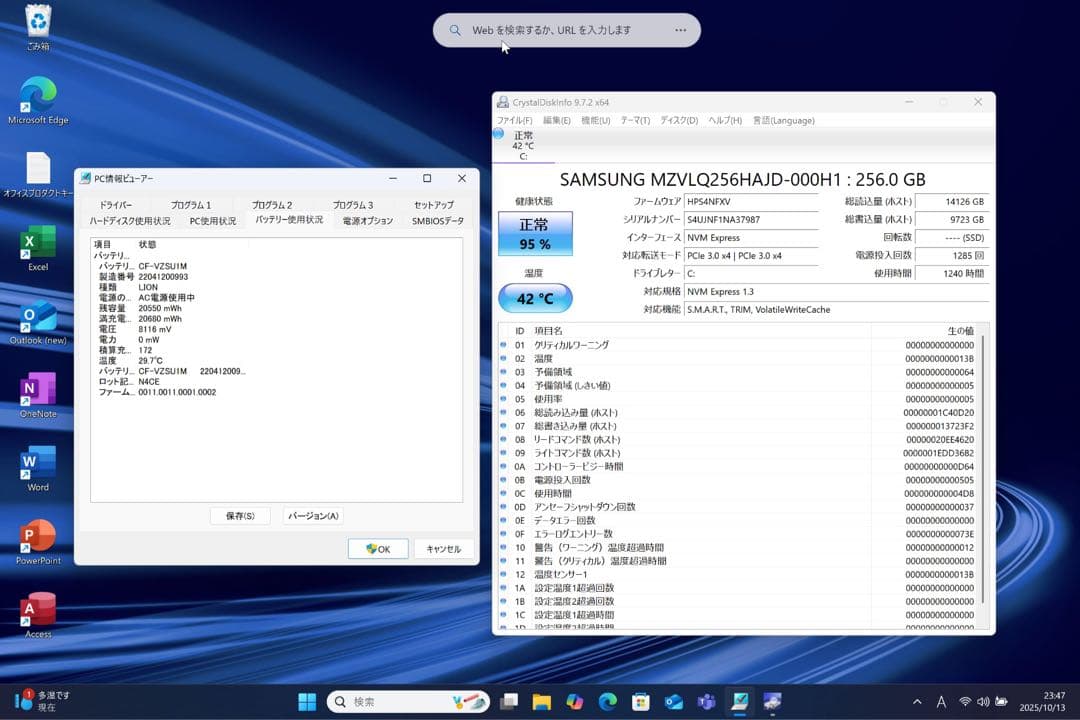
Task: Open the 言語(Language) menu in CrystalDiskInfo
Action: click(x=784, y=121)
